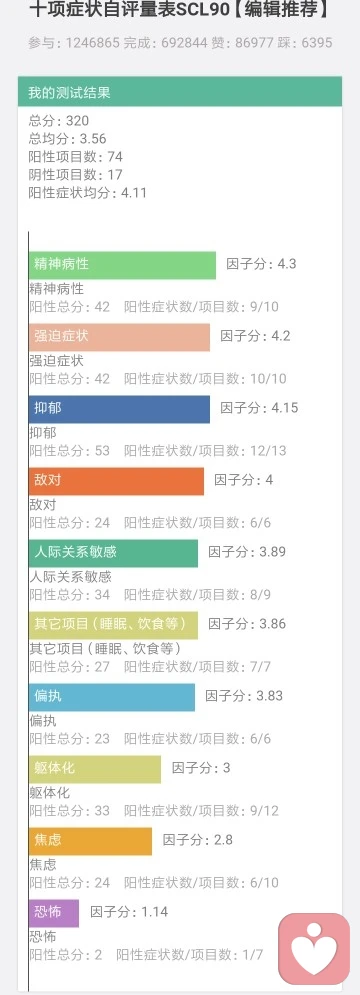
Task: Click the 参与: 1246865 participant count
Action: (74, 43)
